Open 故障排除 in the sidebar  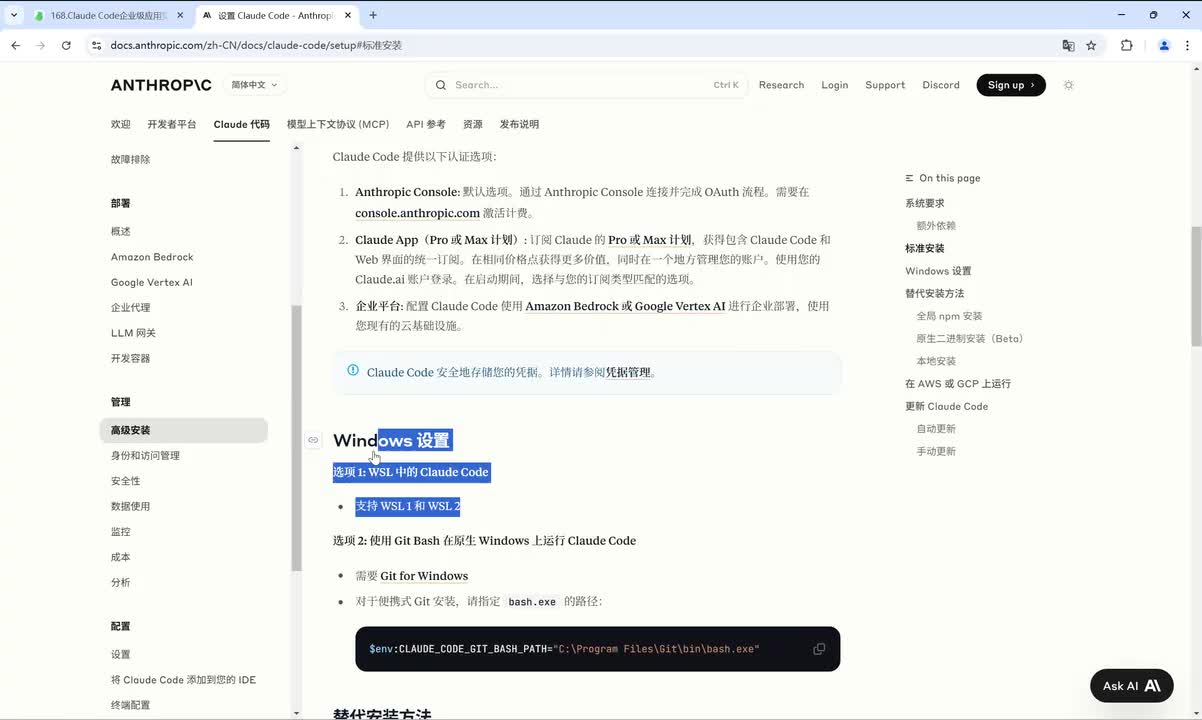click(131, 159)
